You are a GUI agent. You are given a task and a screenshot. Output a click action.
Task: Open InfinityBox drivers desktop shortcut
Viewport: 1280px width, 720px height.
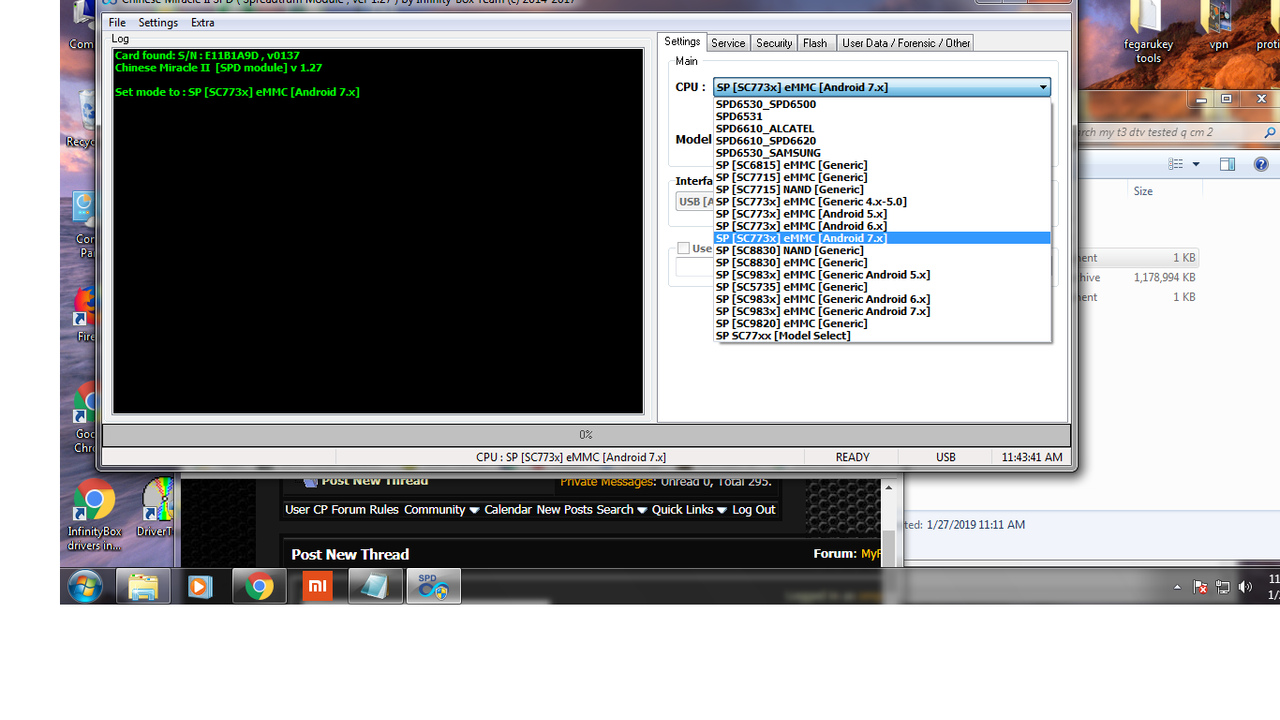tap(94, 515)
